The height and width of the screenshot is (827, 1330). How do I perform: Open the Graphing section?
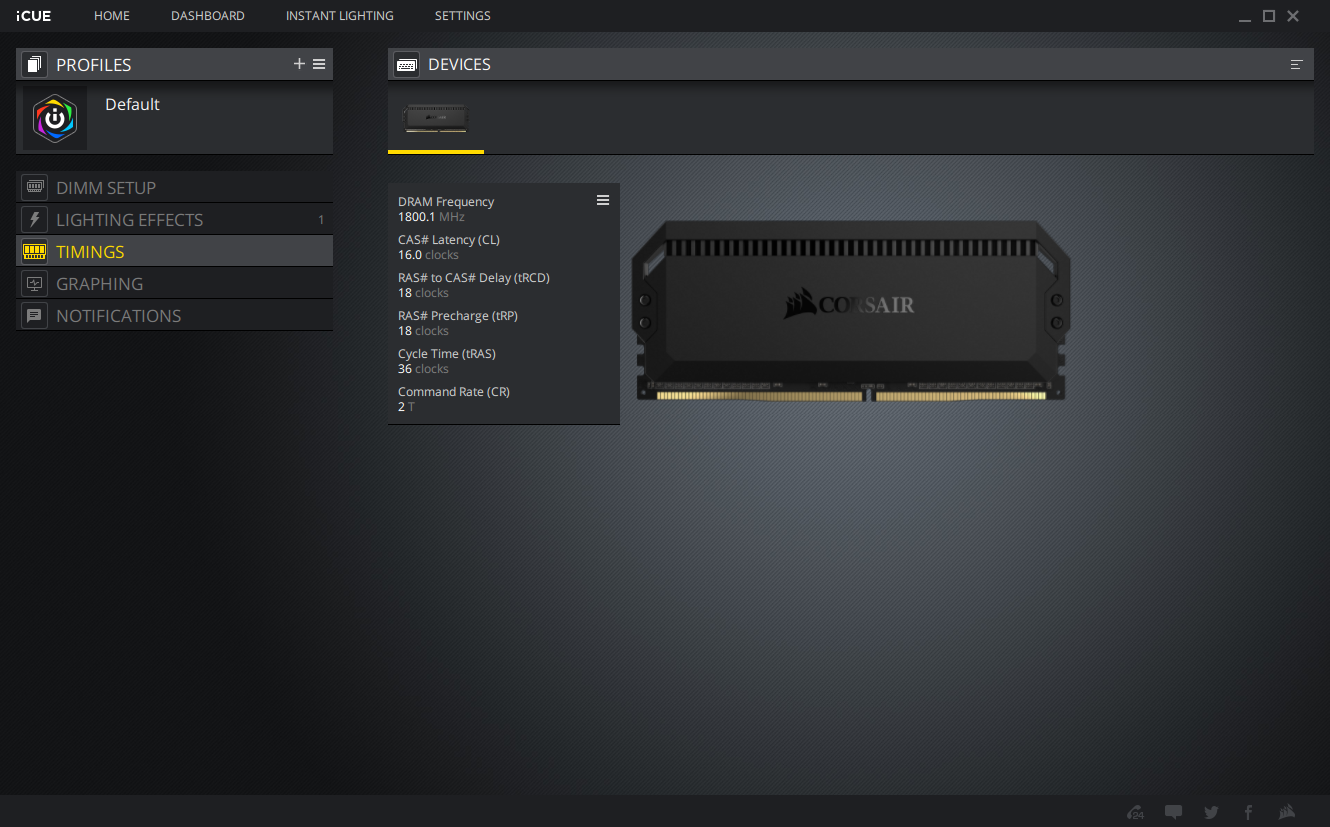click(x=174, y=283)
